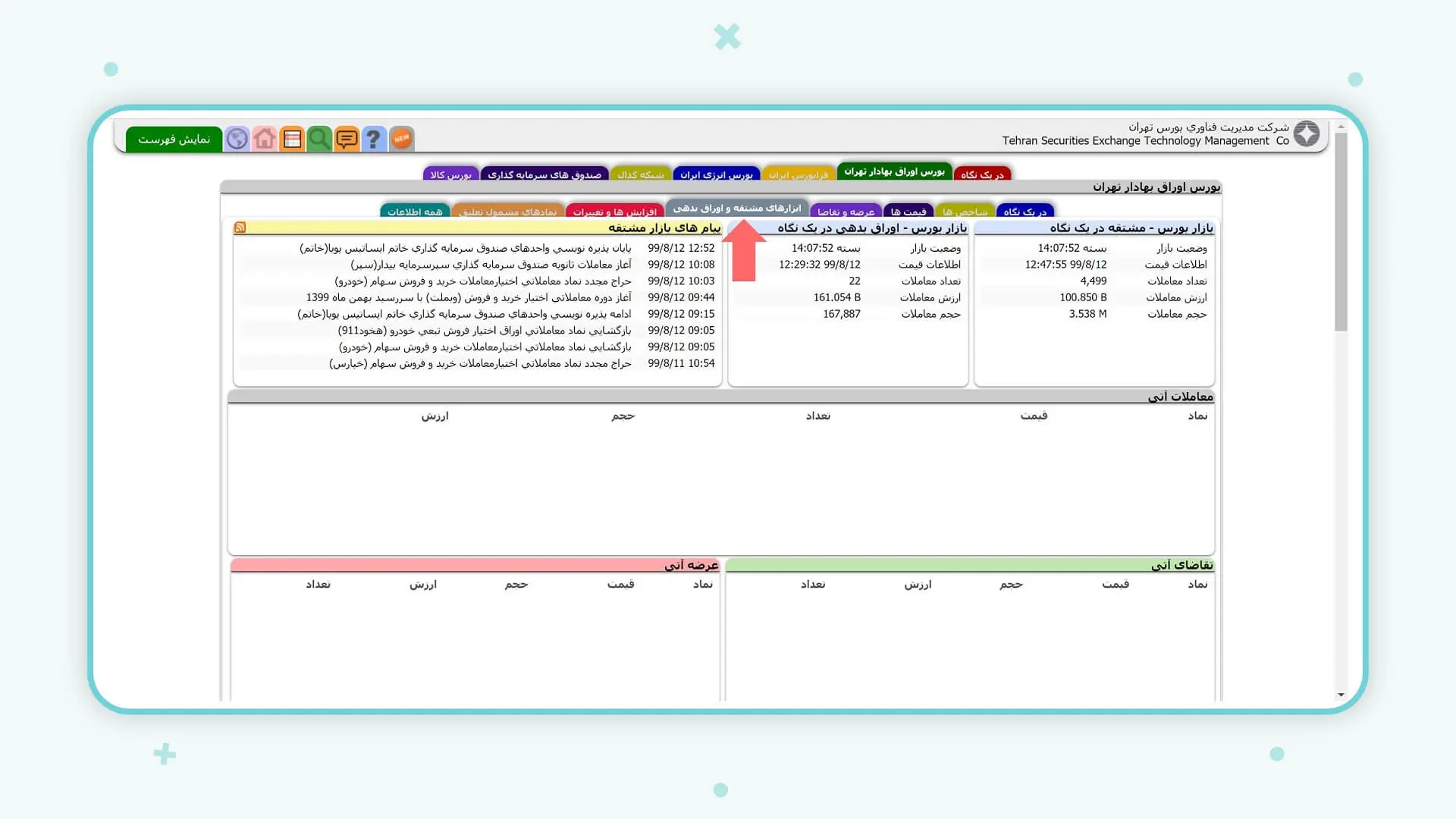Screen dimensions: 1456x819
Task: Click the message dated 99/8/12 10:08
Action: [478, 265]
